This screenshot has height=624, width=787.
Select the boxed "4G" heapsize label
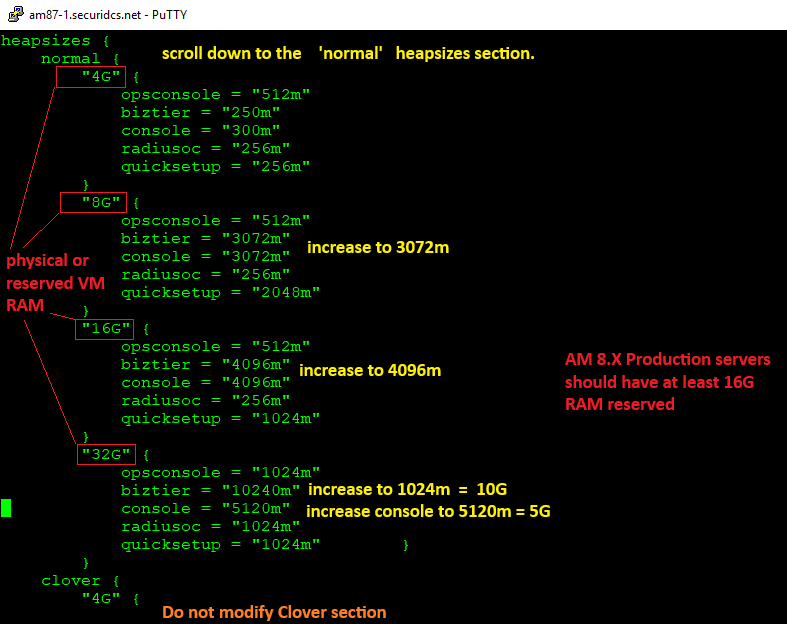[x=97, y=76]
